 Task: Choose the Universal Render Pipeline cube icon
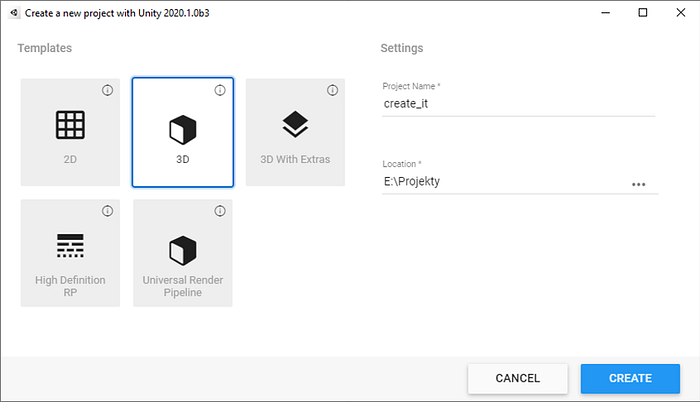182,248
